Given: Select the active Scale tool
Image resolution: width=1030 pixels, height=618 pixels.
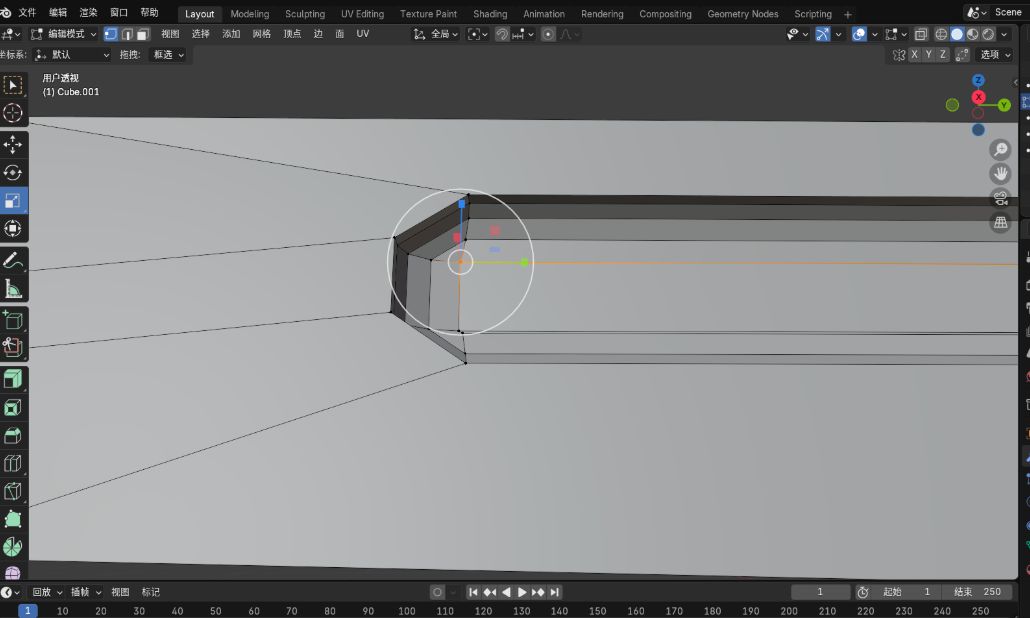Looking at the screenshot, I should [13, 200].
